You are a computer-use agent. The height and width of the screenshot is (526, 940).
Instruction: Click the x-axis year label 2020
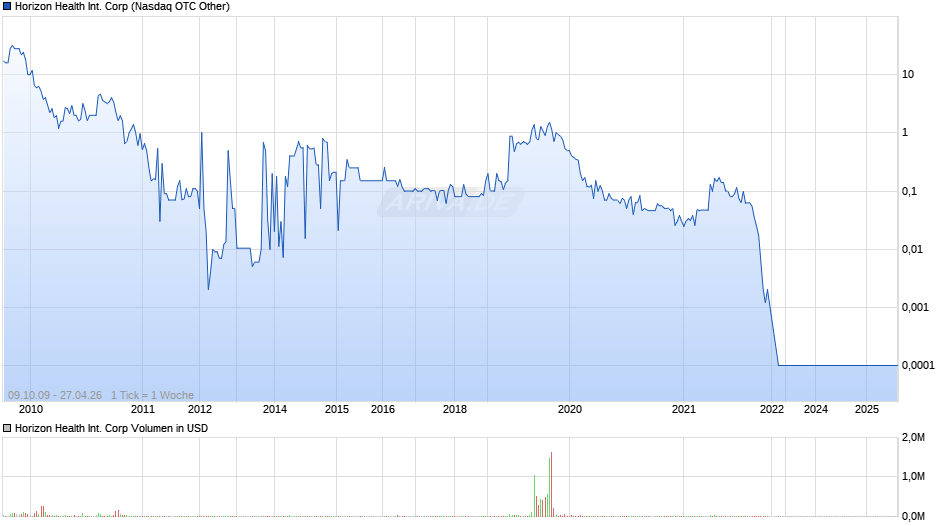(570, 409)
